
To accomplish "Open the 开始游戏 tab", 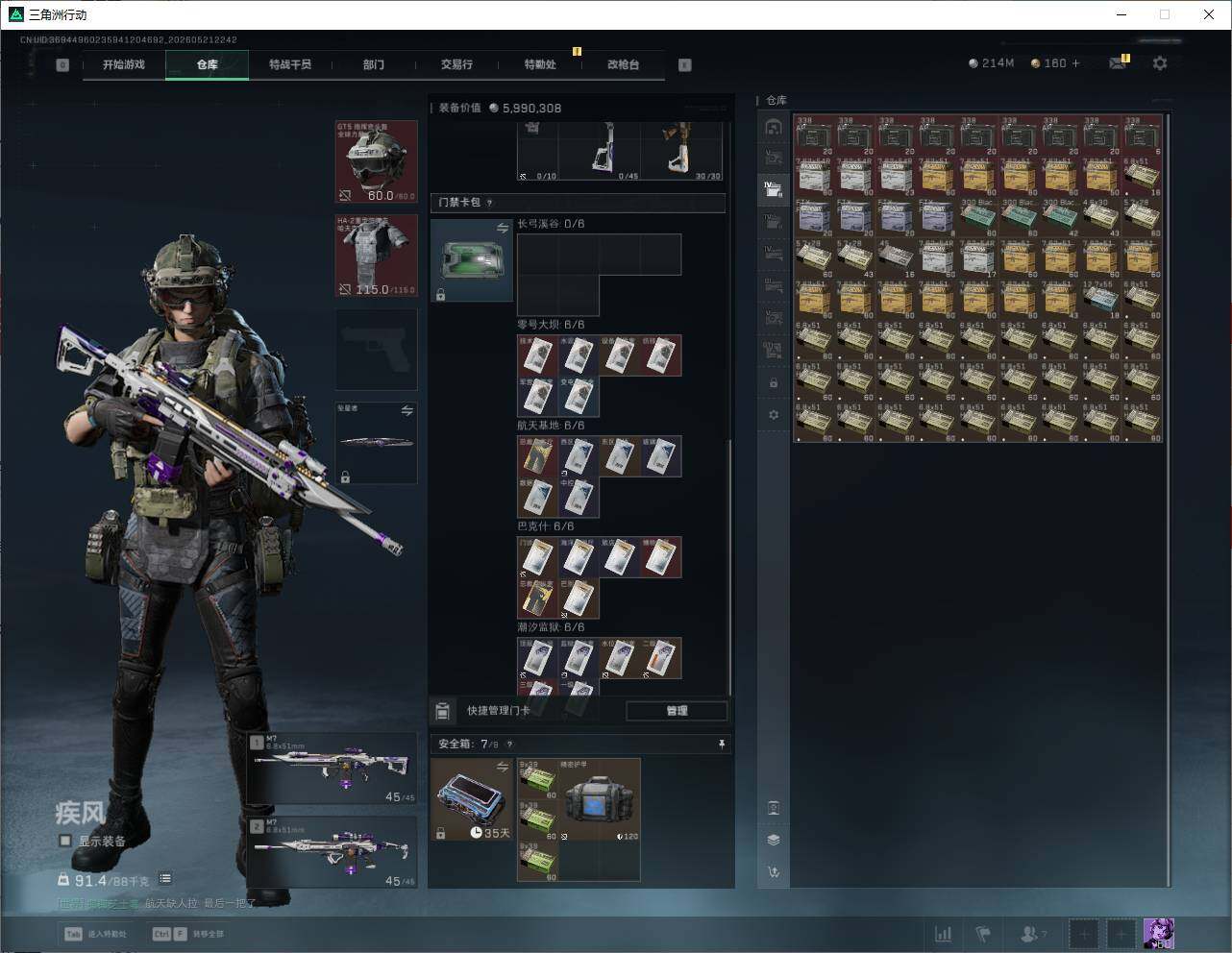I will [x=124, y=64].
